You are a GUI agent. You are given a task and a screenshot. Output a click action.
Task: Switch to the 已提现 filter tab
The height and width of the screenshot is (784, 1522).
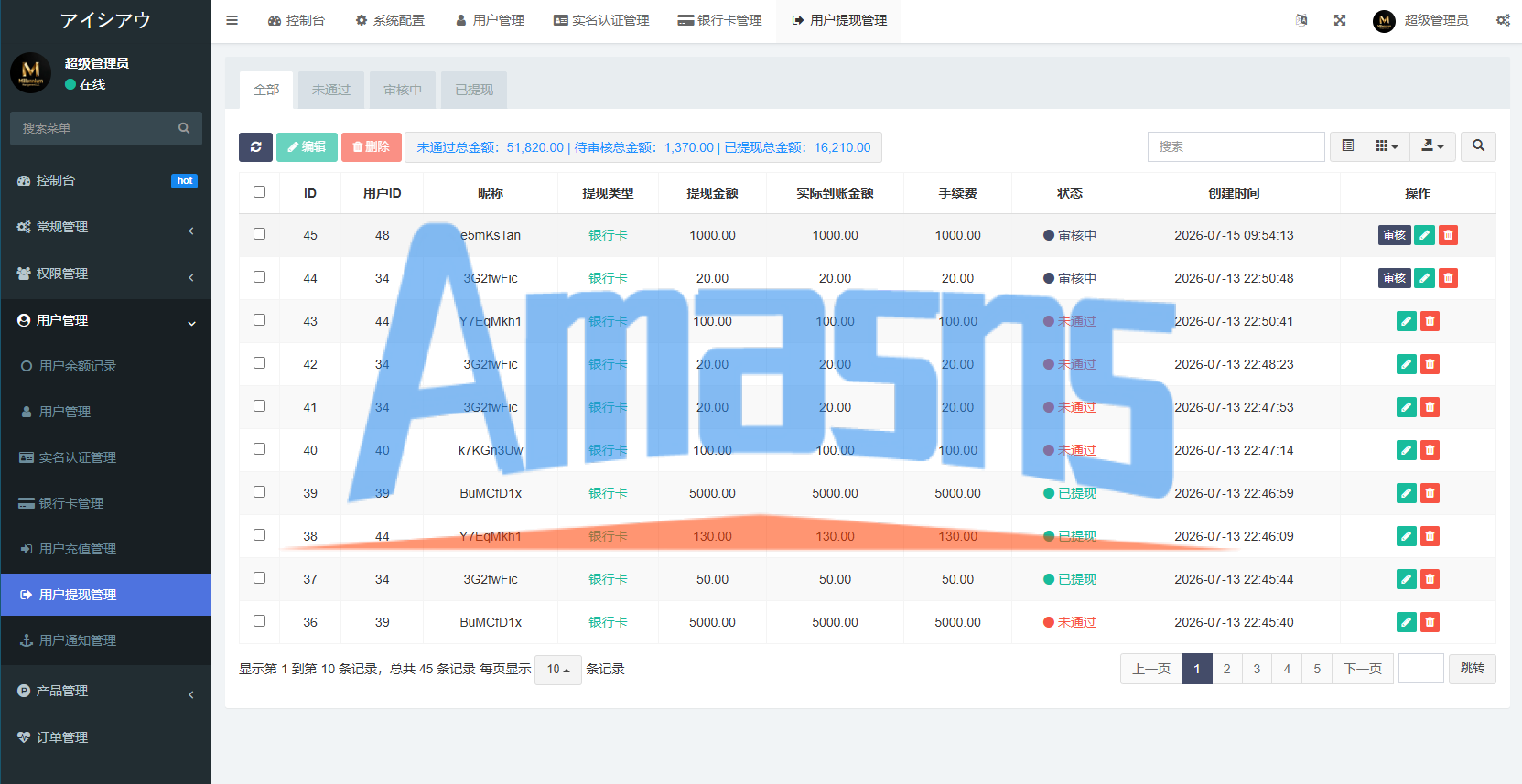coord(474,90)
